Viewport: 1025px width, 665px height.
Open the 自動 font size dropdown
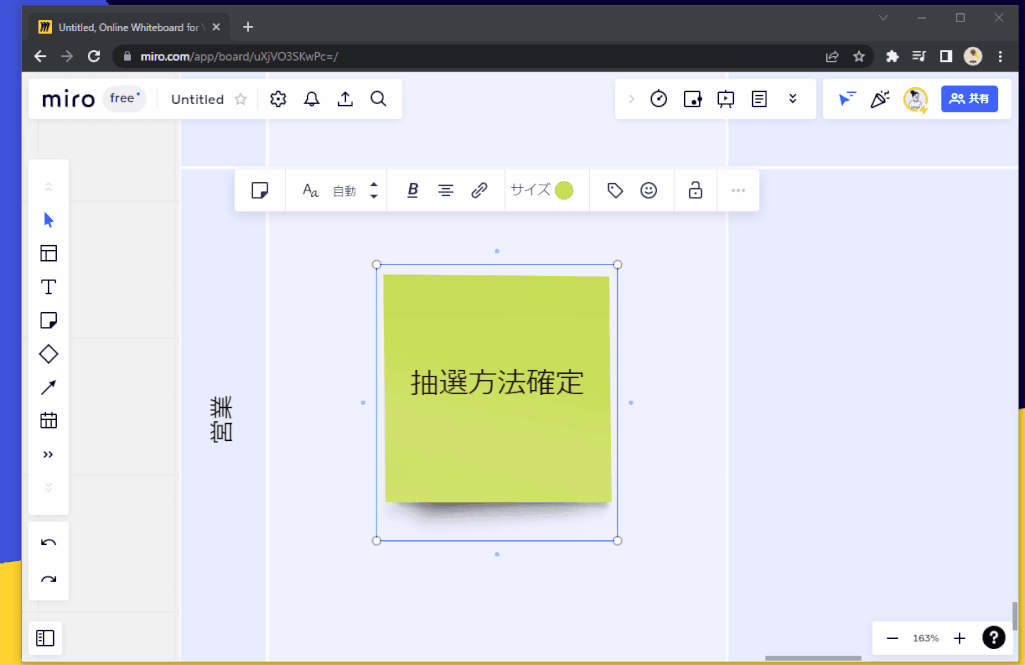(x=344, y=191)
